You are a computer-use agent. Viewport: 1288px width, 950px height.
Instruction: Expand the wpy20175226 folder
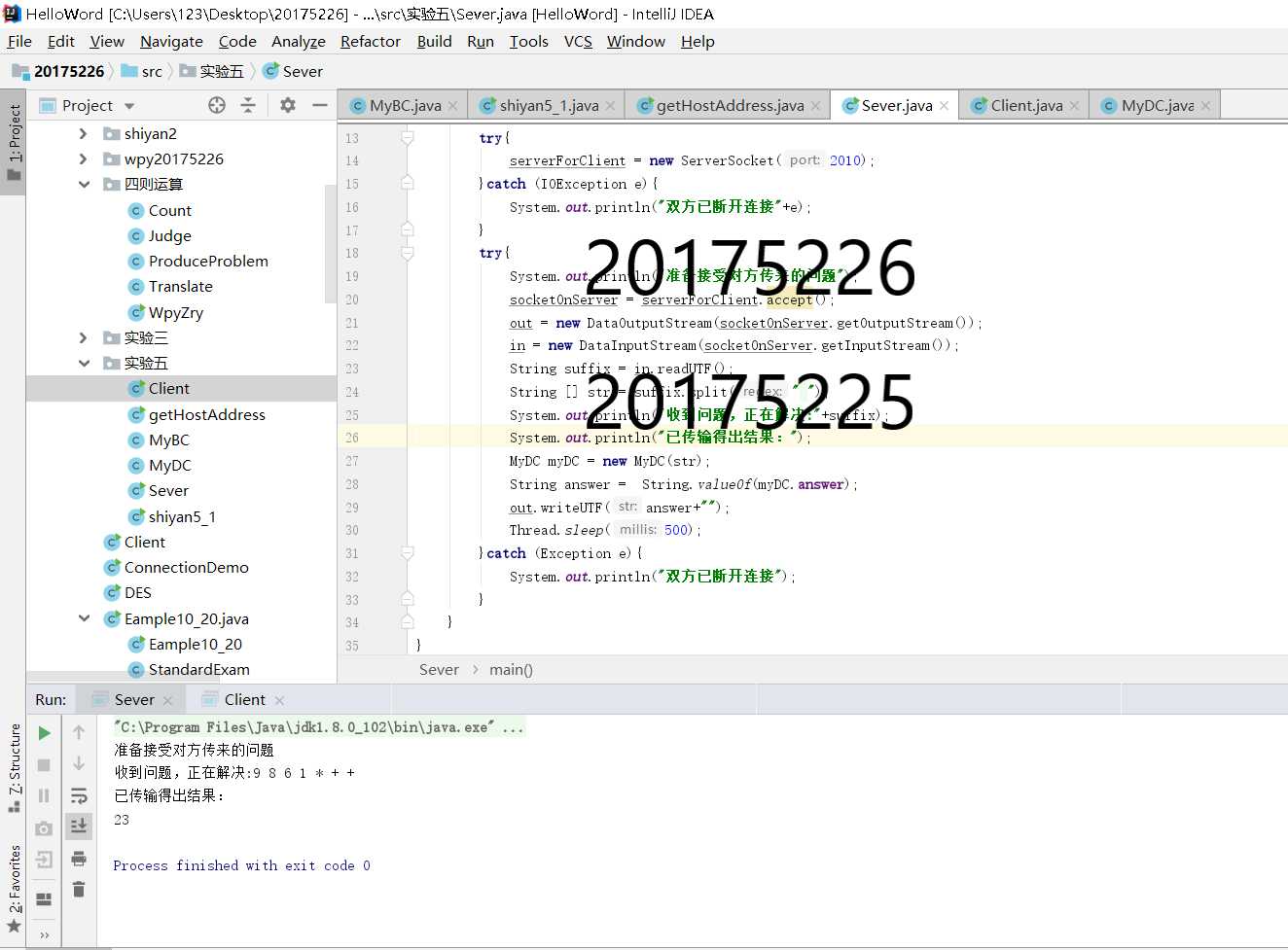tap(84, 158)
